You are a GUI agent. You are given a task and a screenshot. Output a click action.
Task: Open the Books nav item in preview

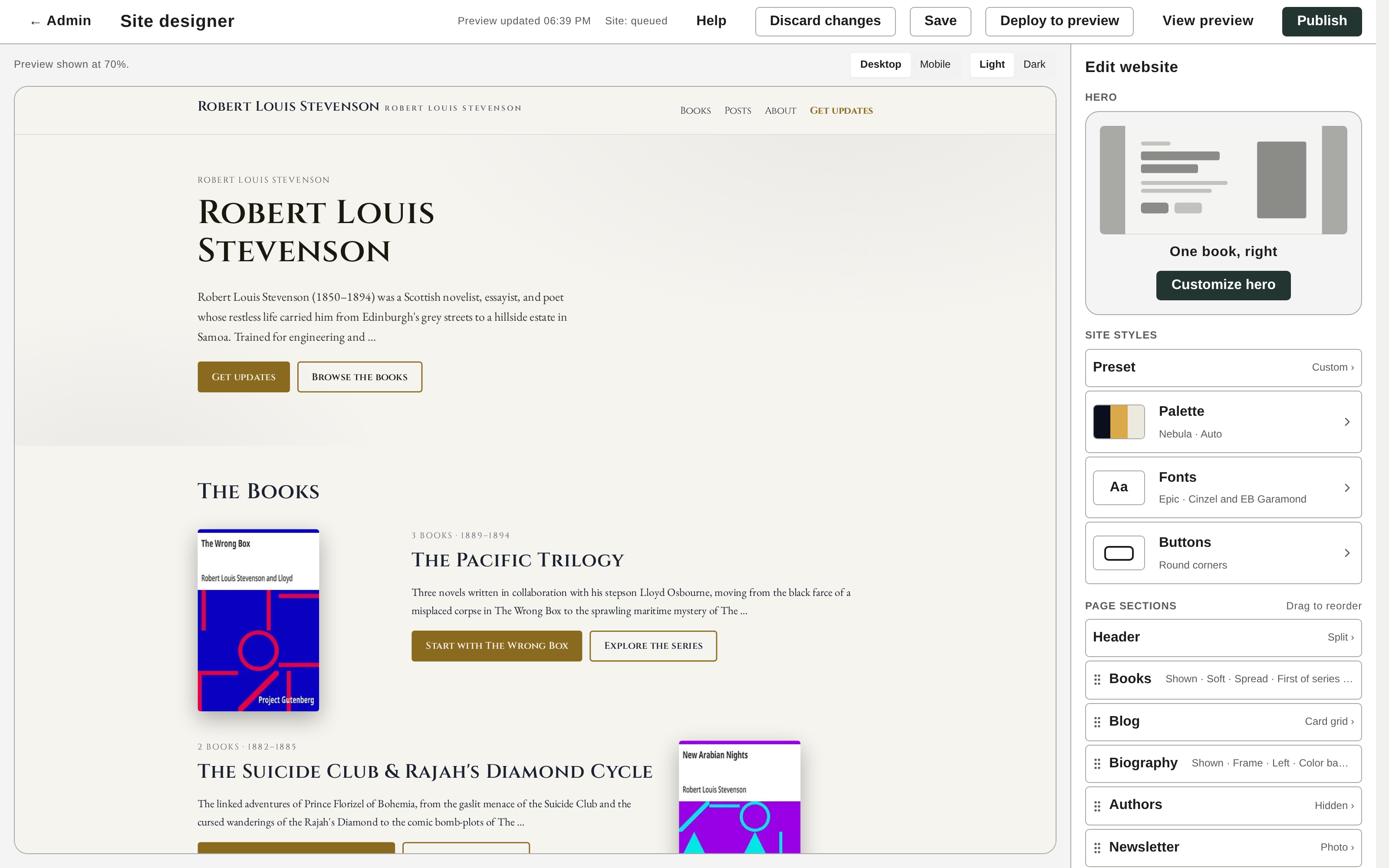(x=695, y=111)
